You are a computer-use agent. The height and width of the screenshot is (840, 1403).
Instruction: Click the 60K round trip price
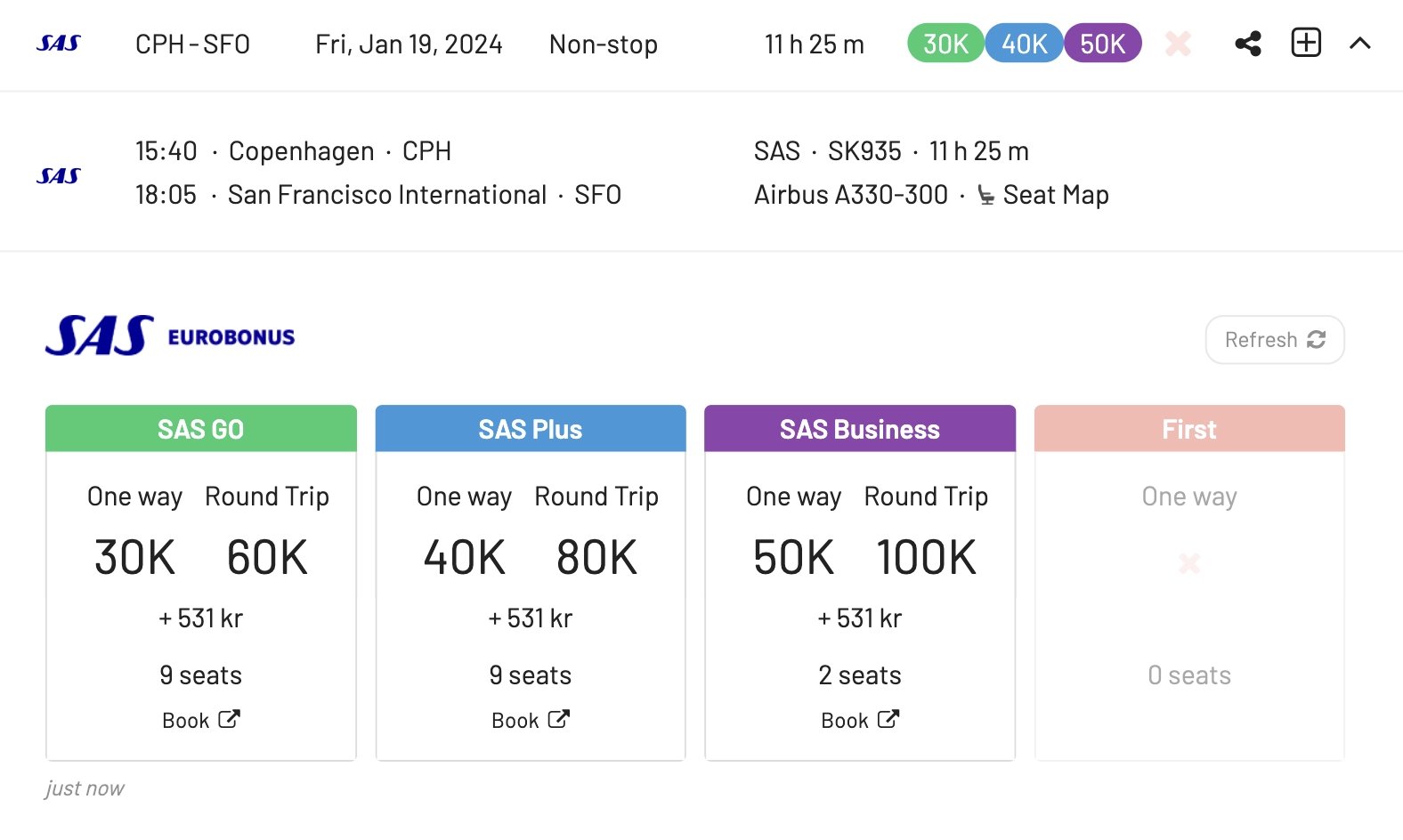[x=267, y=558]
